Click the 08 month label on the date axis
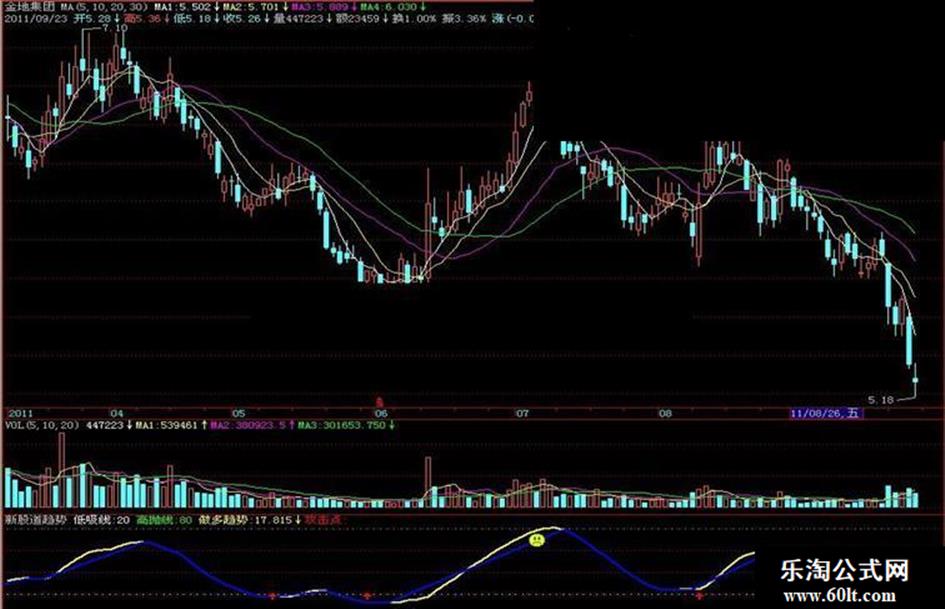 (x=665, y=414)
